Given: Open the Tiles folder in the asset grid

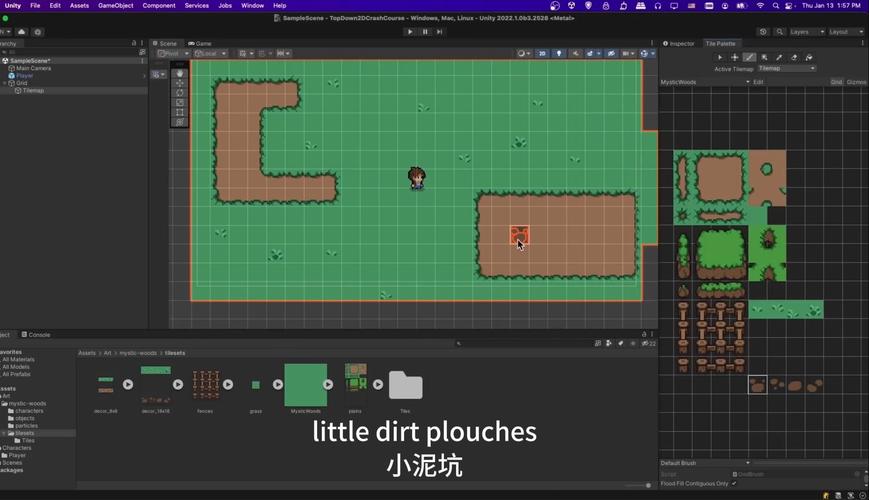Looking at the screenshot, I should pos(406,385).
